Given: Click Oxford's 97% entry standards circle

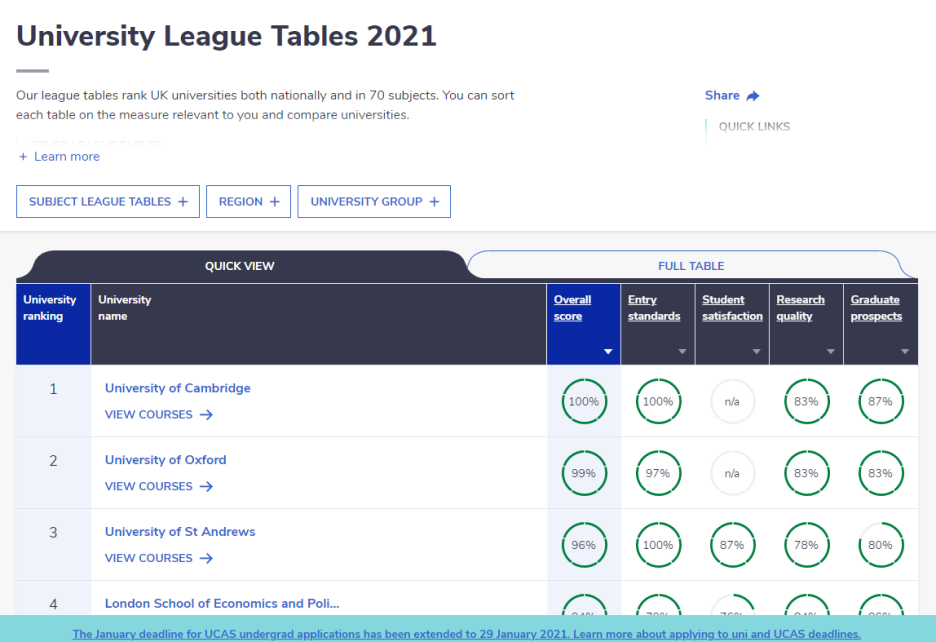Looking at the screenshot, I should pyautogui.click(x=657, y=474).
